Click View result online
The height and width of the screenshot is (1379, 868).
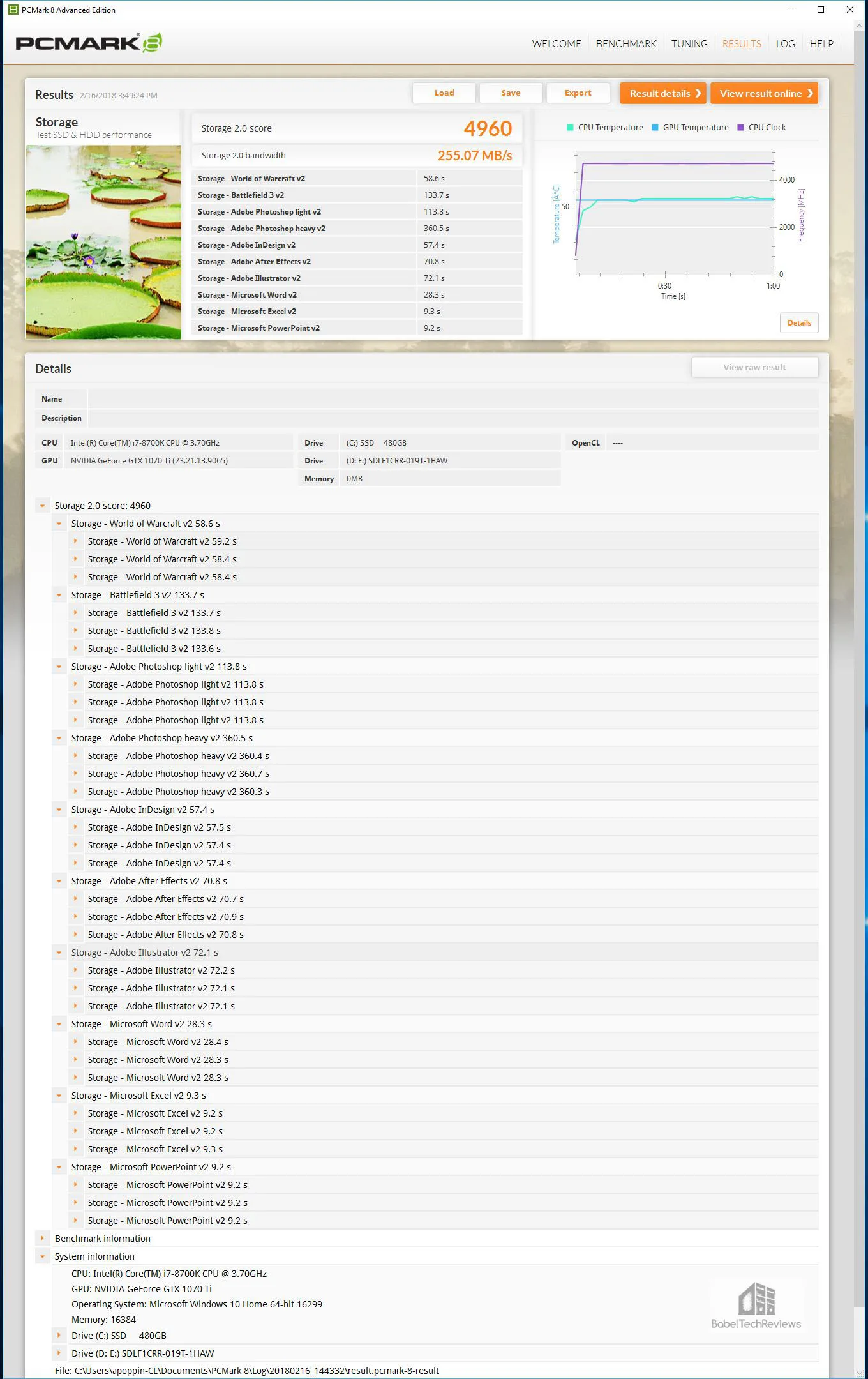pos(764,93)
